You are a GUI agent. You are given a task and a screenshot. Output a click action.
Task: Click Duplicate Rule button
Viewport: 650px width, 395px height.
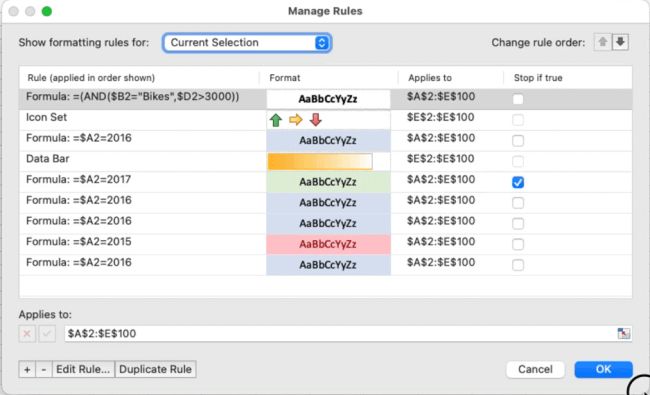pyautogui.click(x=155, y=369)
